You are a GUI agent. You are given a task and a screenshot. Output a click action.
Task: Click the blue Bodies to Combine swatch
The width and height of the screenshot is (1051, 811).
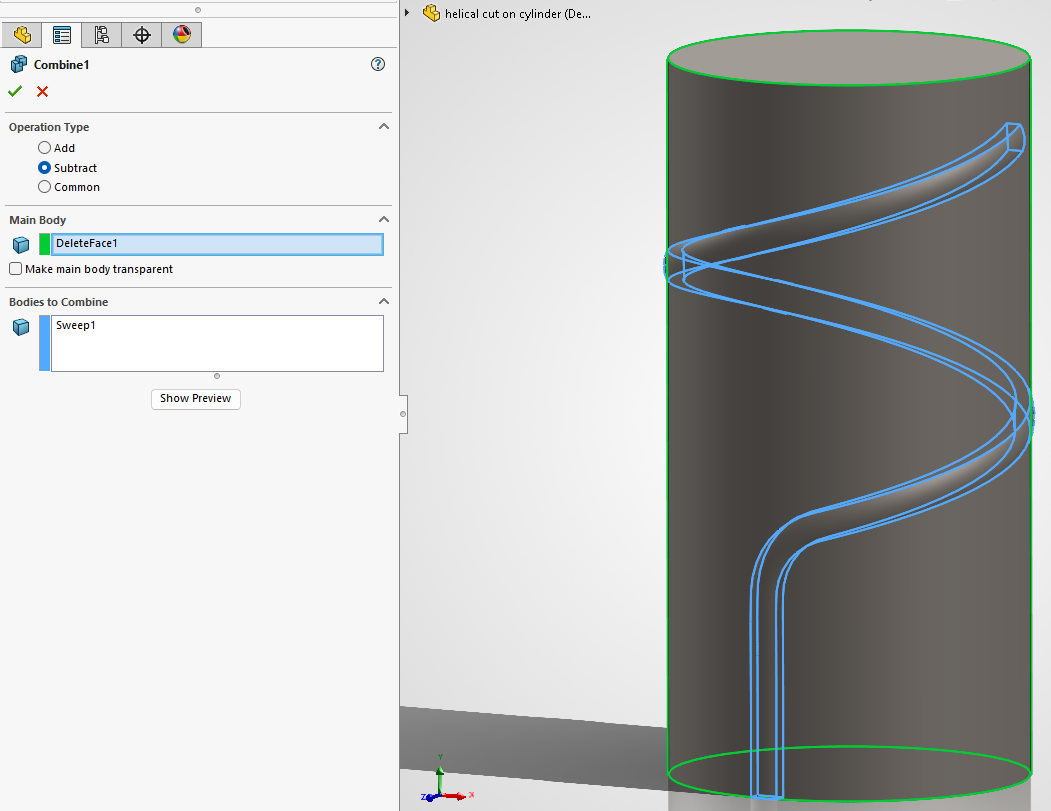[44, 343]
